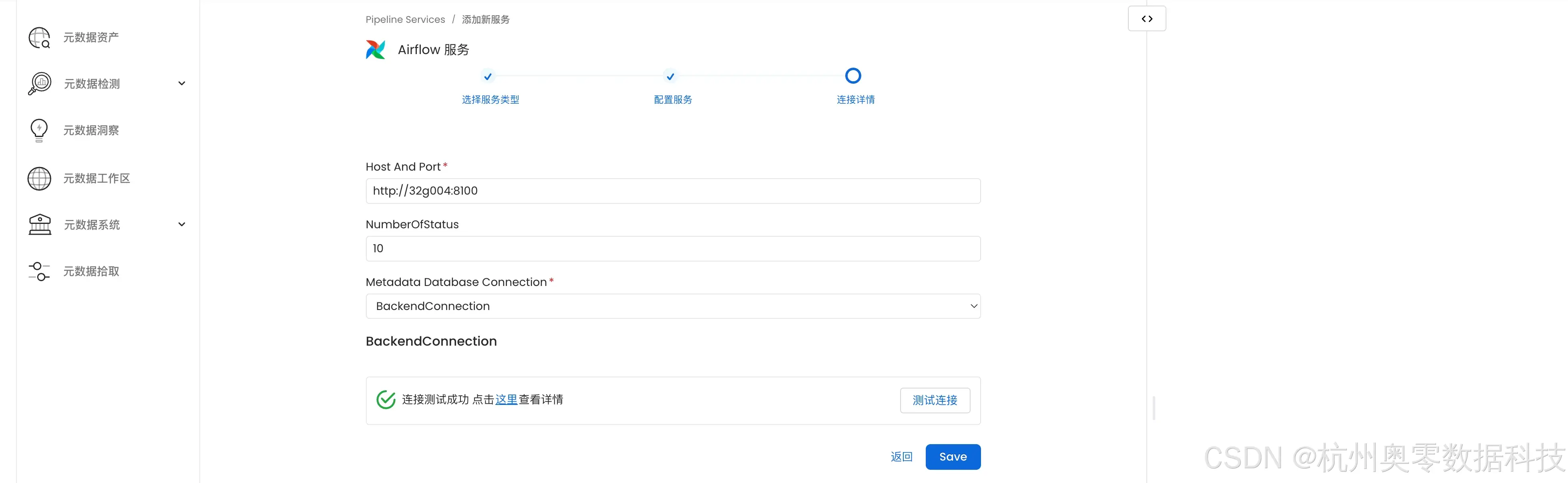Open 这里 link to view connection details
1568x483 pixels.
tap(506, 400)
